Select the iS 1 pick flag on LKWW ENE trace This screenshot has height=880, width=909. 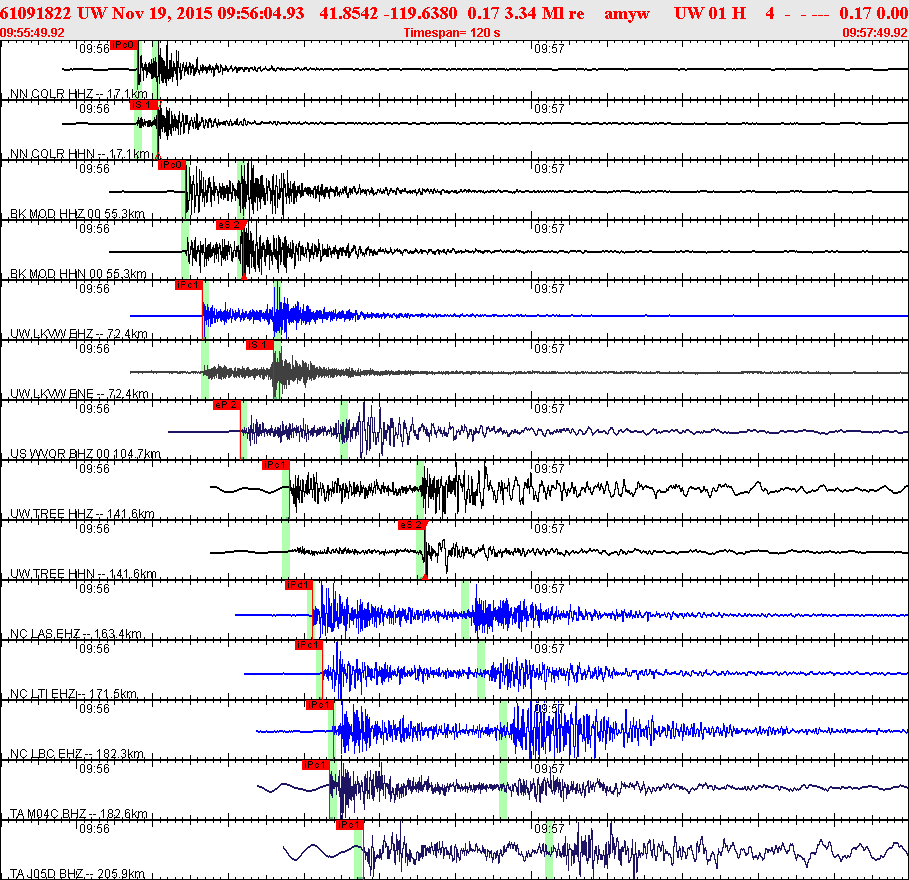(259, 345)
